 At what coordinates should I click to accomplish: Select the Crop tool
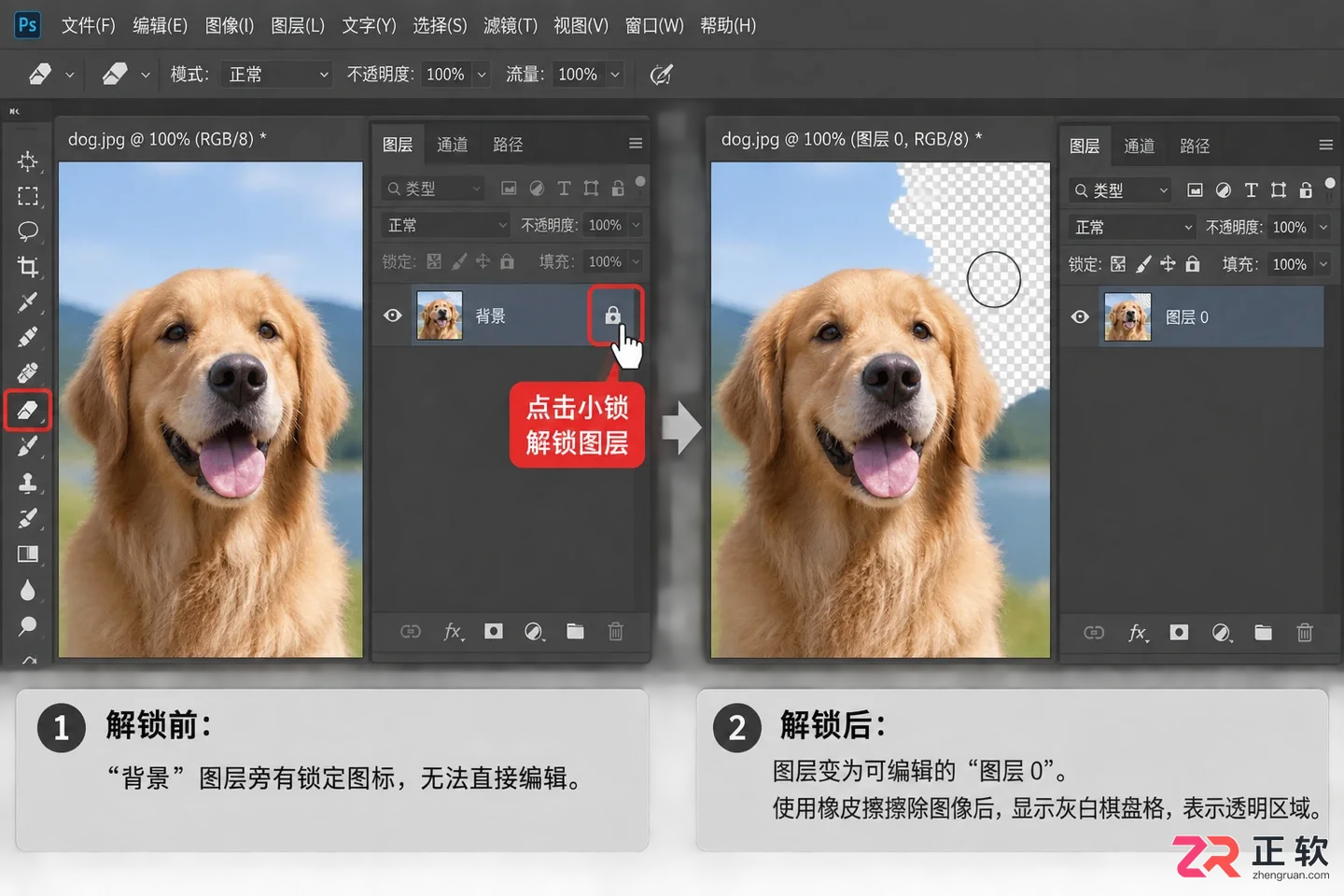pos(28,267)
